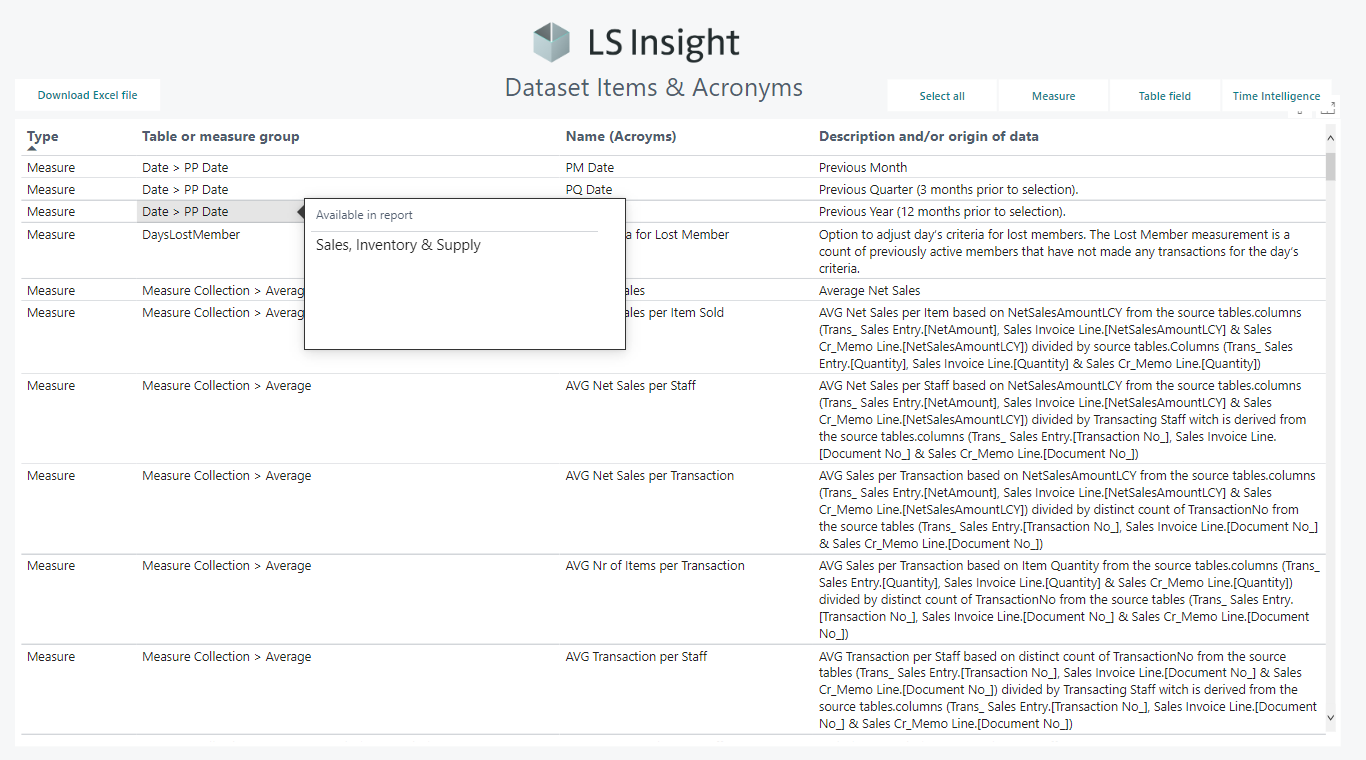The width and height of the screenshot is (1366, 760).
Task: Click the sort arrow under Type header
Action: click(32, 149)
